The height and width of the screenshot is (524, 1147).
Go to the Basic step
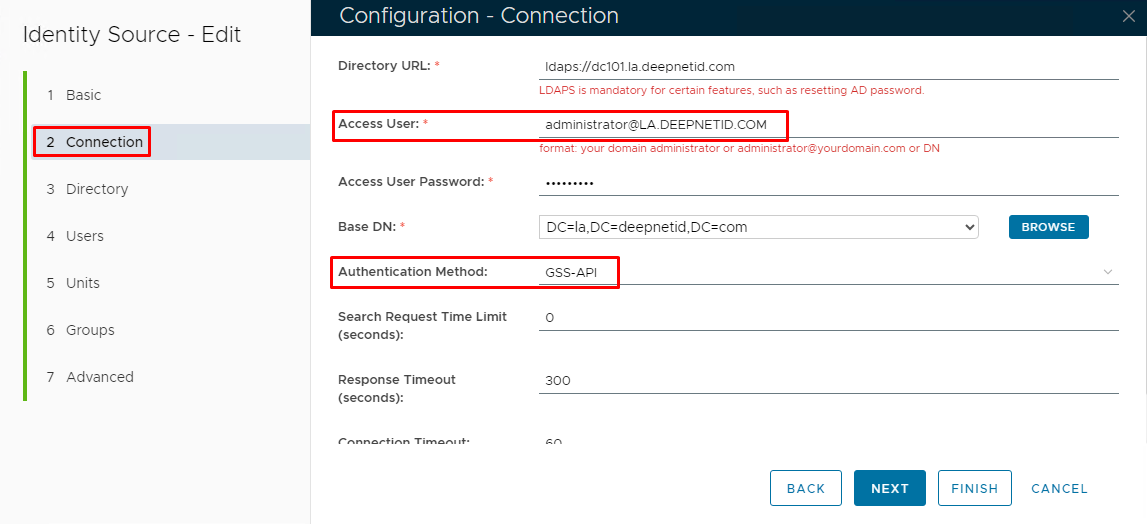click(x=84, y=95)
